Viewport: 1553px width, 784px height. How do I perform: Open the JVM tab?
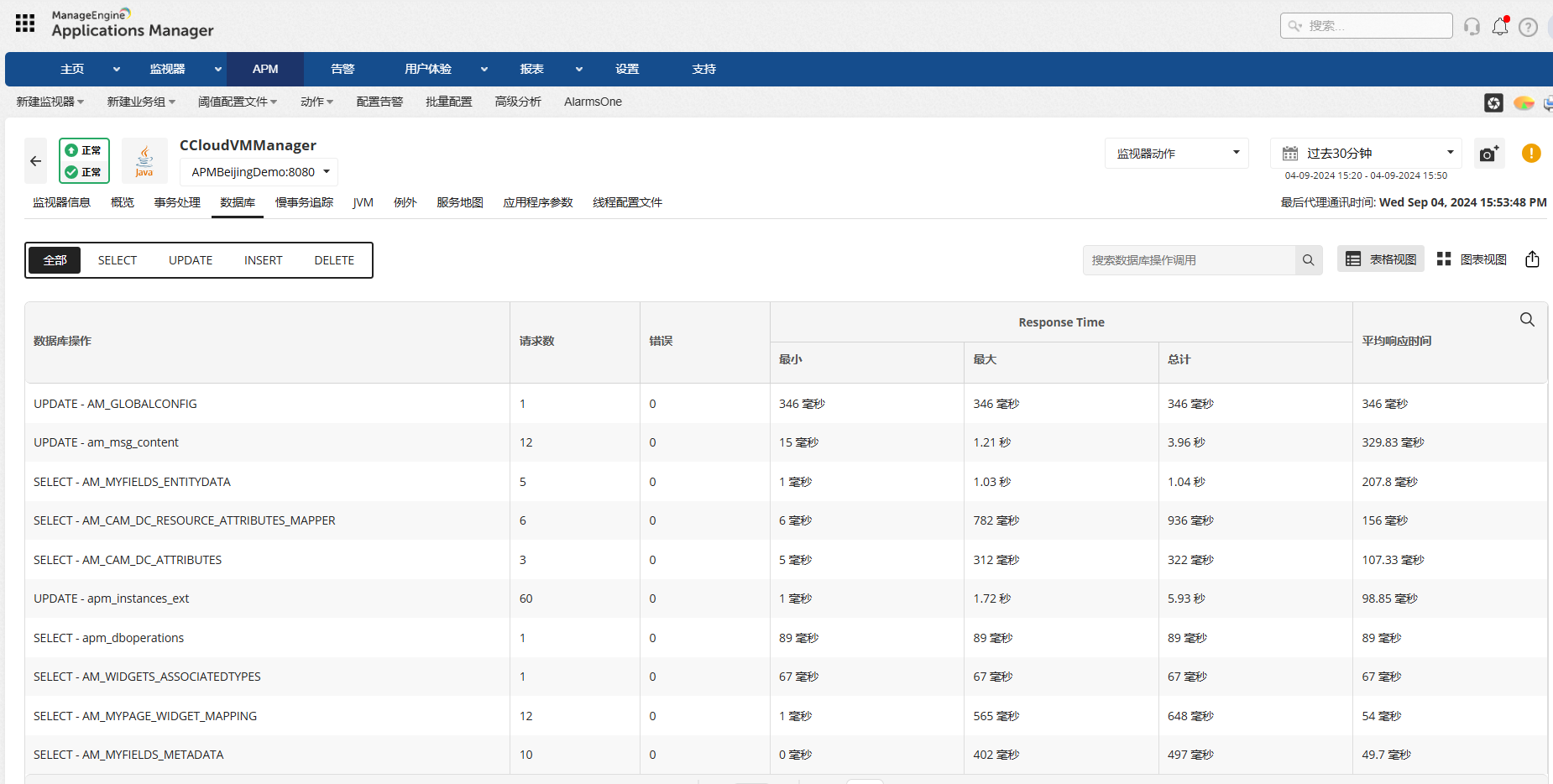pyautogui.click(x=363, y=202)
